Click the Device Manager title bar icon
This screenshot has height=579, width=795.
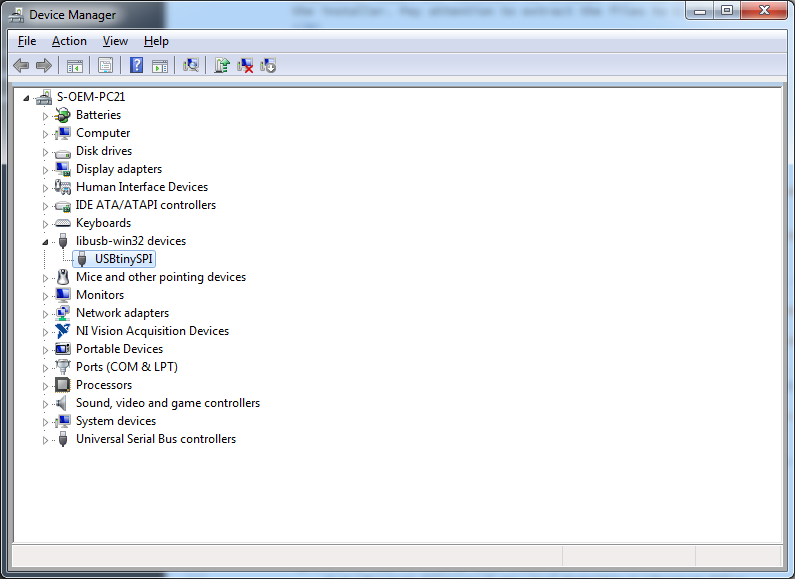pyautogui.click(x=16, y=15)
